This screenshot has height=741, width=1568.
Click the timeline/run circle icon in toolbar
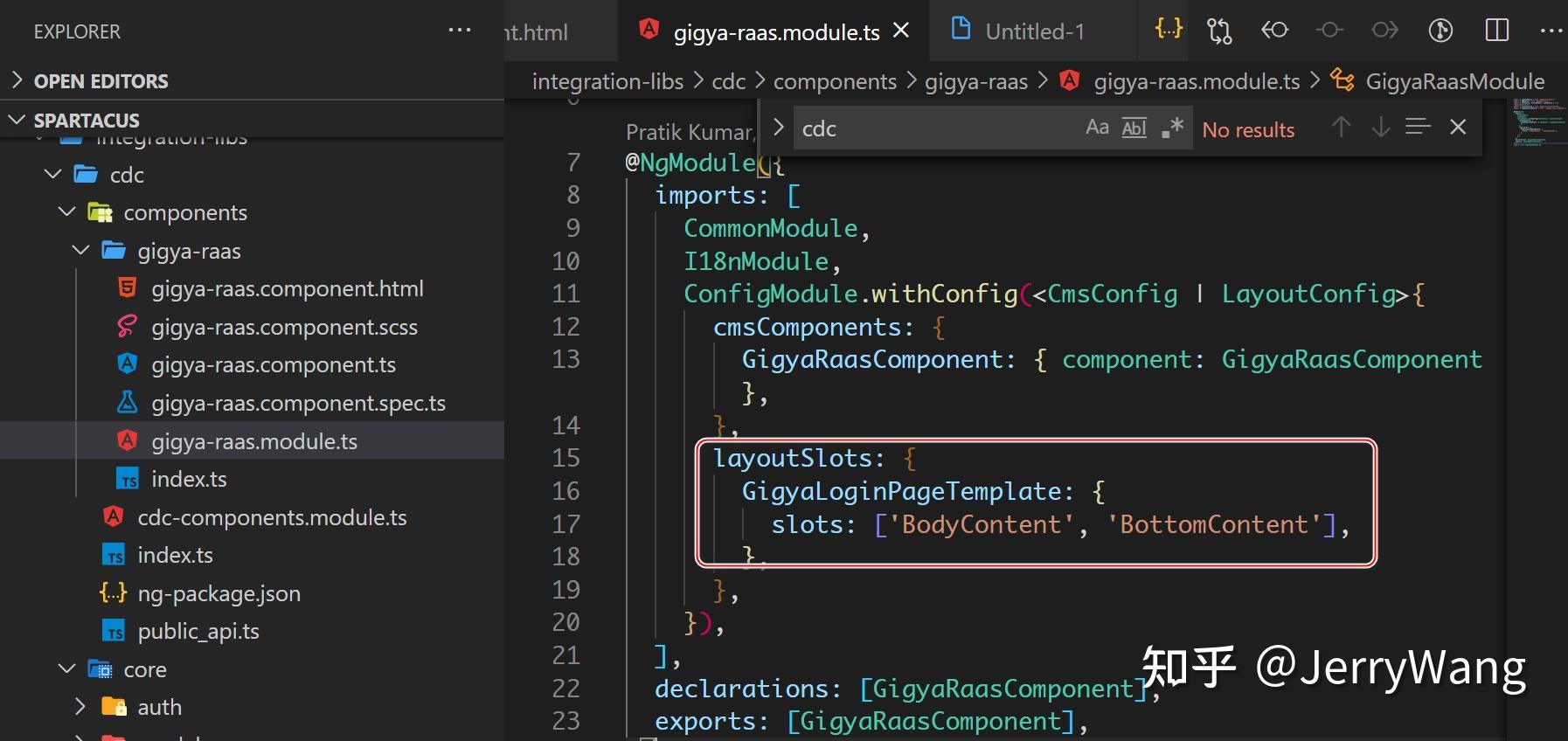pos(1440,31)
